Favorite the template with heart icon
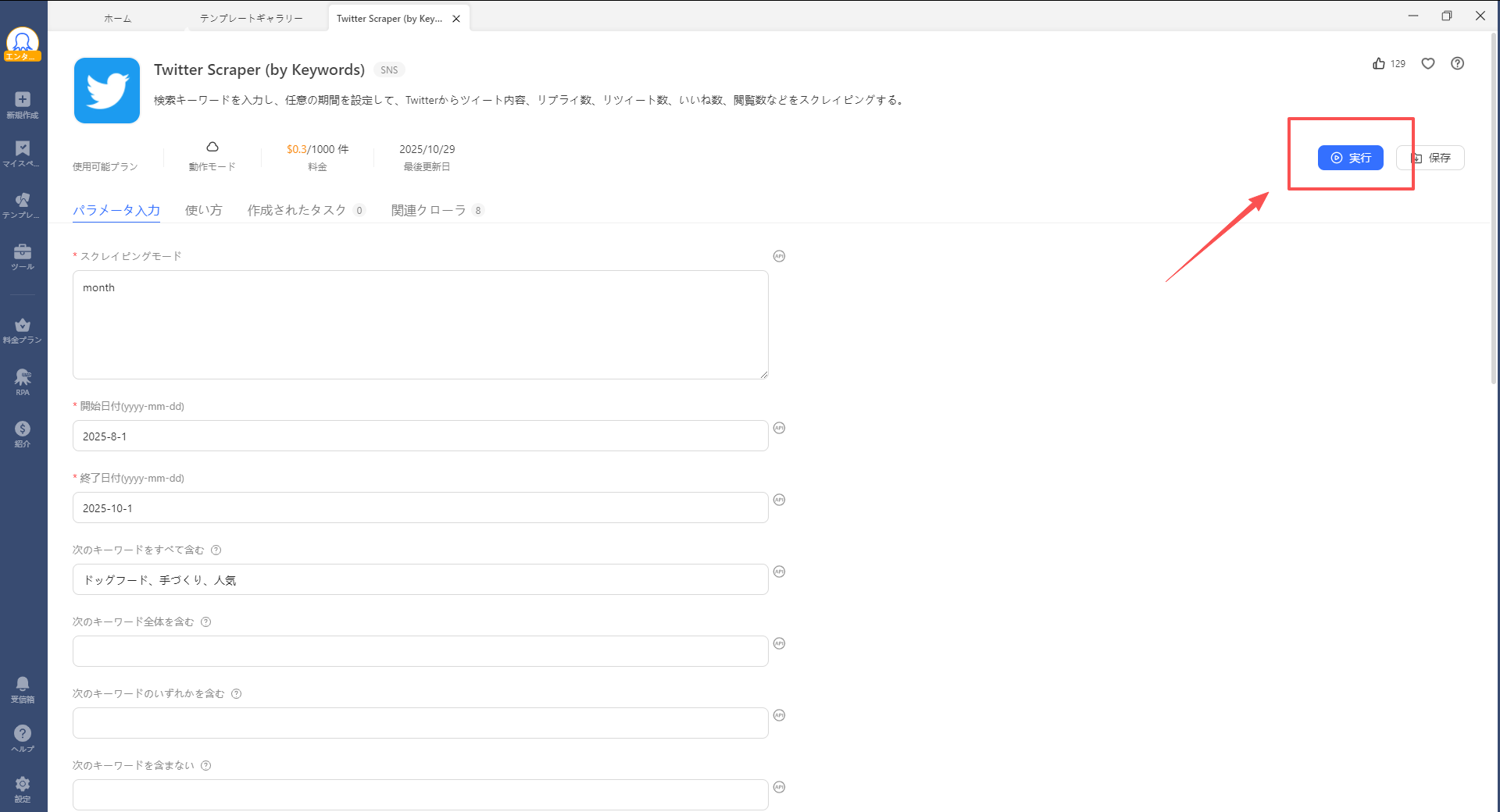 [1428, 64]
